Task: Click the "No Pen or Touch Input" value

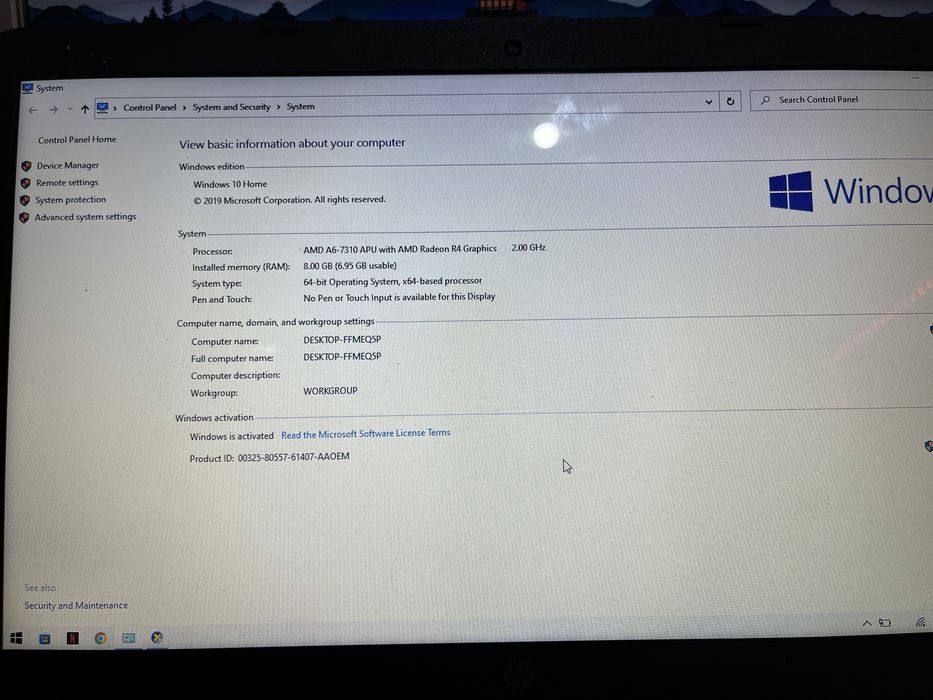Action: click(399, 297)
